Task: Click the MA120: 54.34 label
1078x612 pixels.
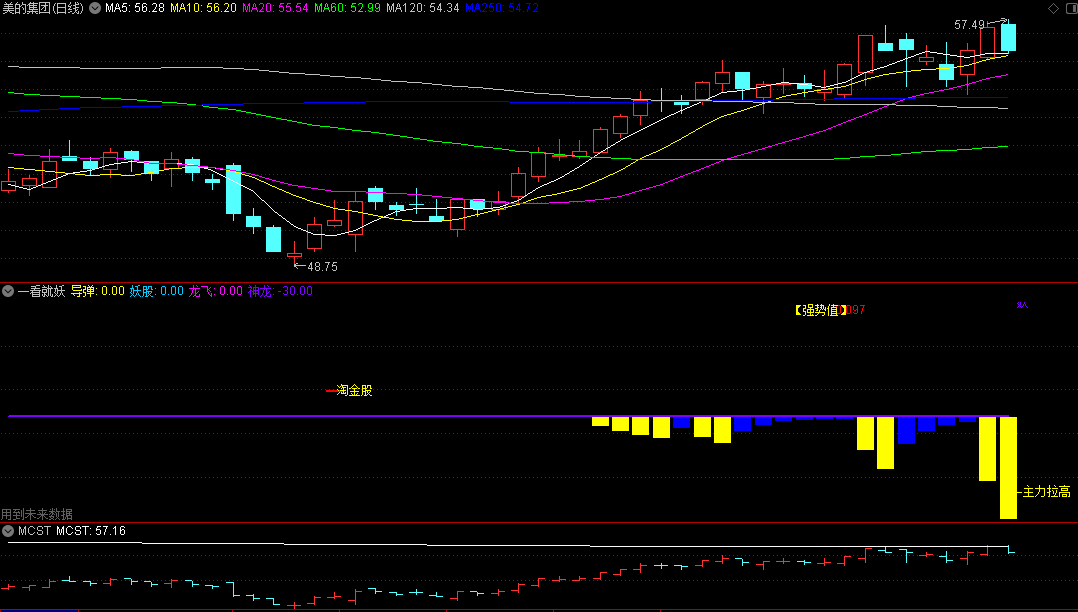Action: click(x=423, y=8)
